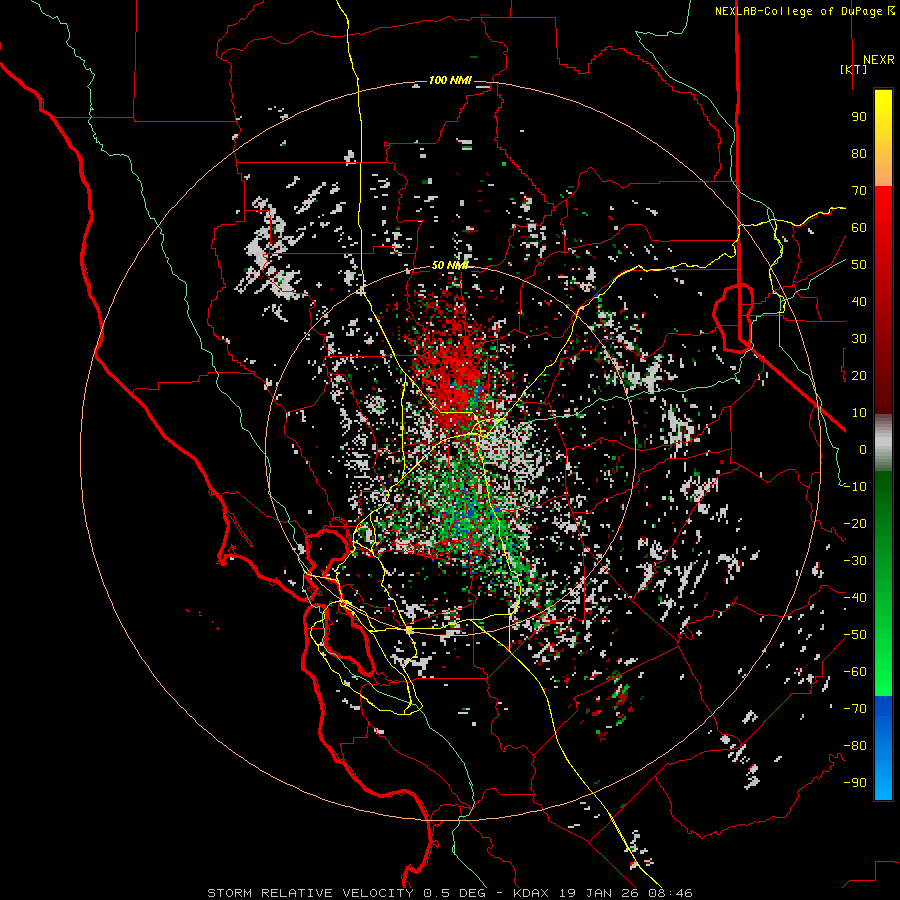The height and width of the screenshot is (900, 900).
Task: Click the -30 knot scale value
Action: tap(855, 561)
